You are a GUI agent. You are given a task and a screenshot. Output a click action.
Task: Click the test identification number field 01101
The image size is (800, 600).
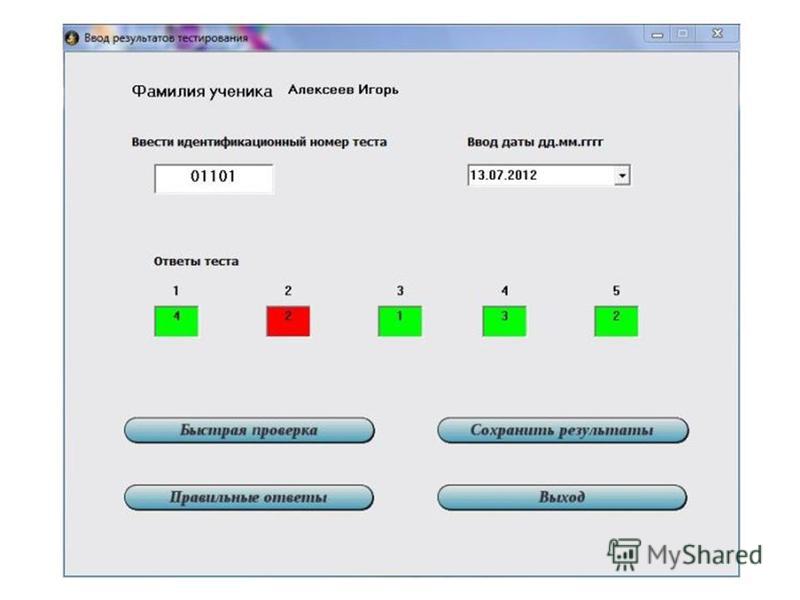214,179
